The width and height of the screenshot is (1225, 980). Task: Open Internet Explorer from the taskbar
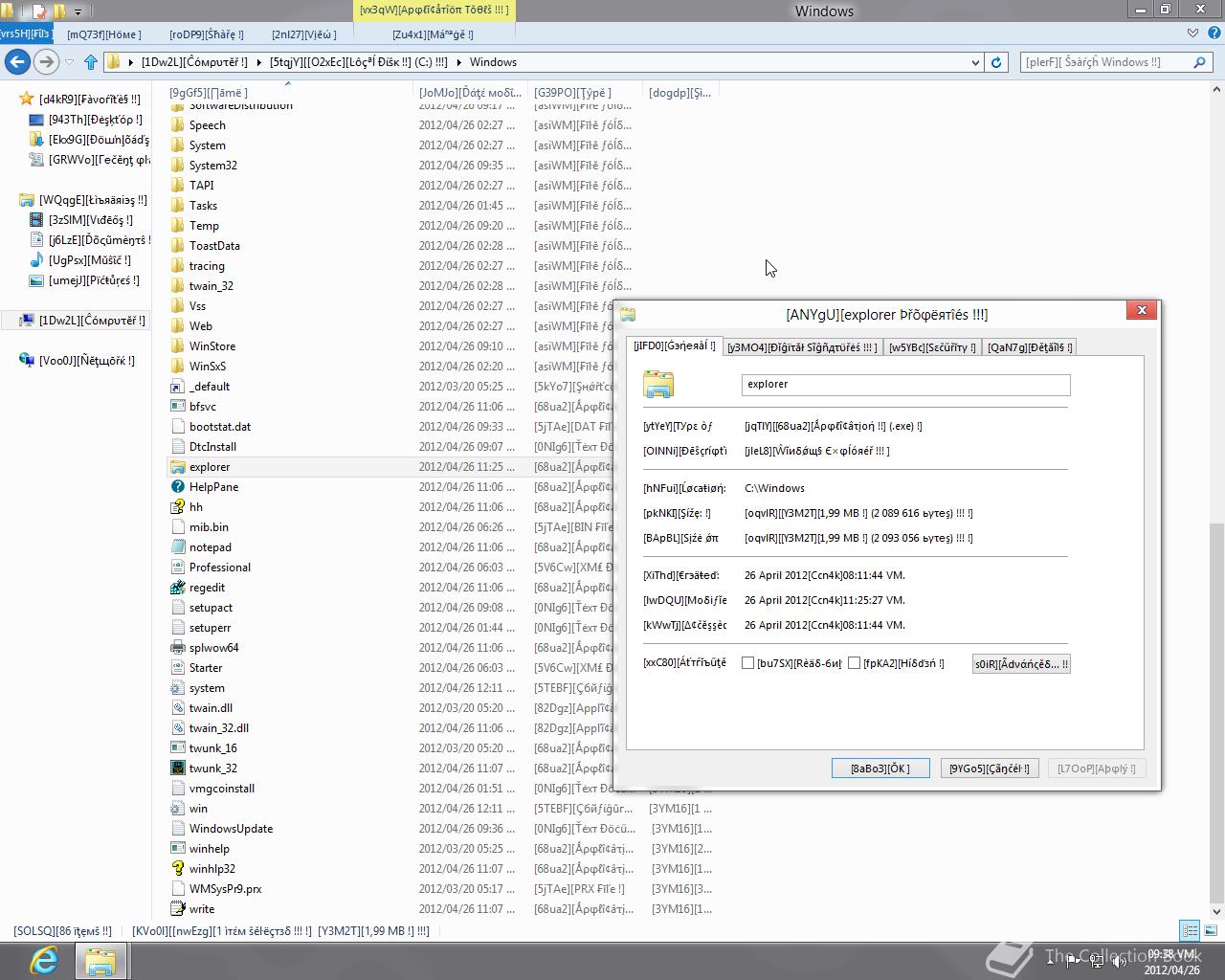44,960
